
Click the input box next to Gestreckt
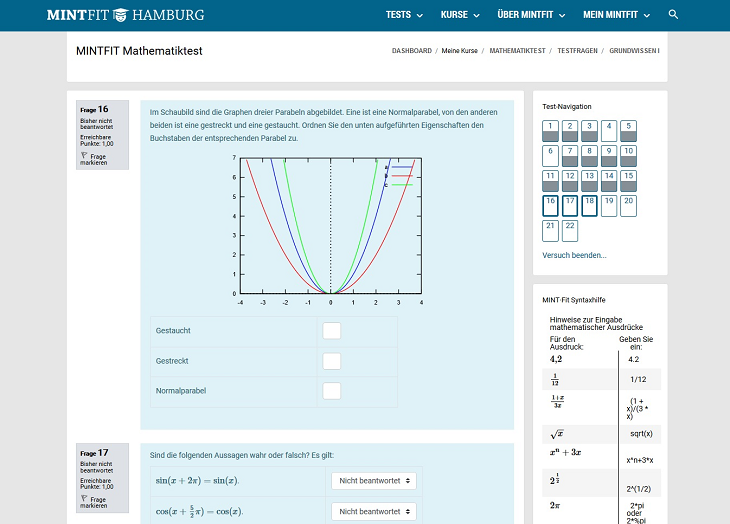[x=332, y=361]
